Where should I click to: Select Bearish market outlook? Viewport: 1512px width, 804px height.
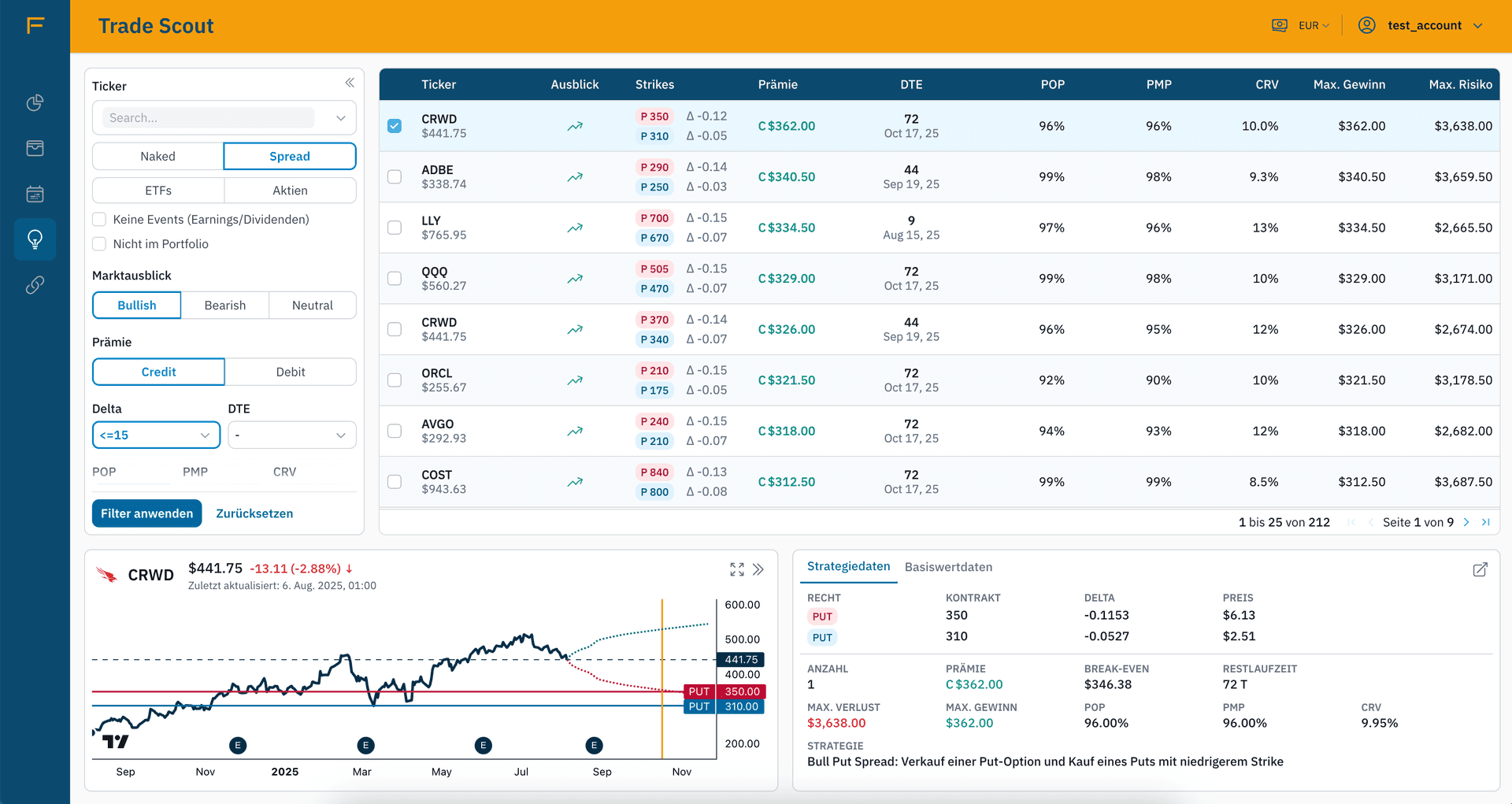pos(225,306)
